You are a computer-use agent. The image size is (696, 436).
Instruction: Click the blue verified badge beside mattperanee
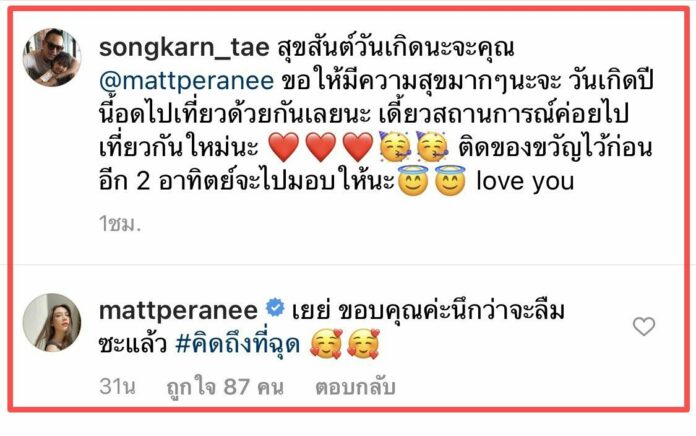click(275, 308)
